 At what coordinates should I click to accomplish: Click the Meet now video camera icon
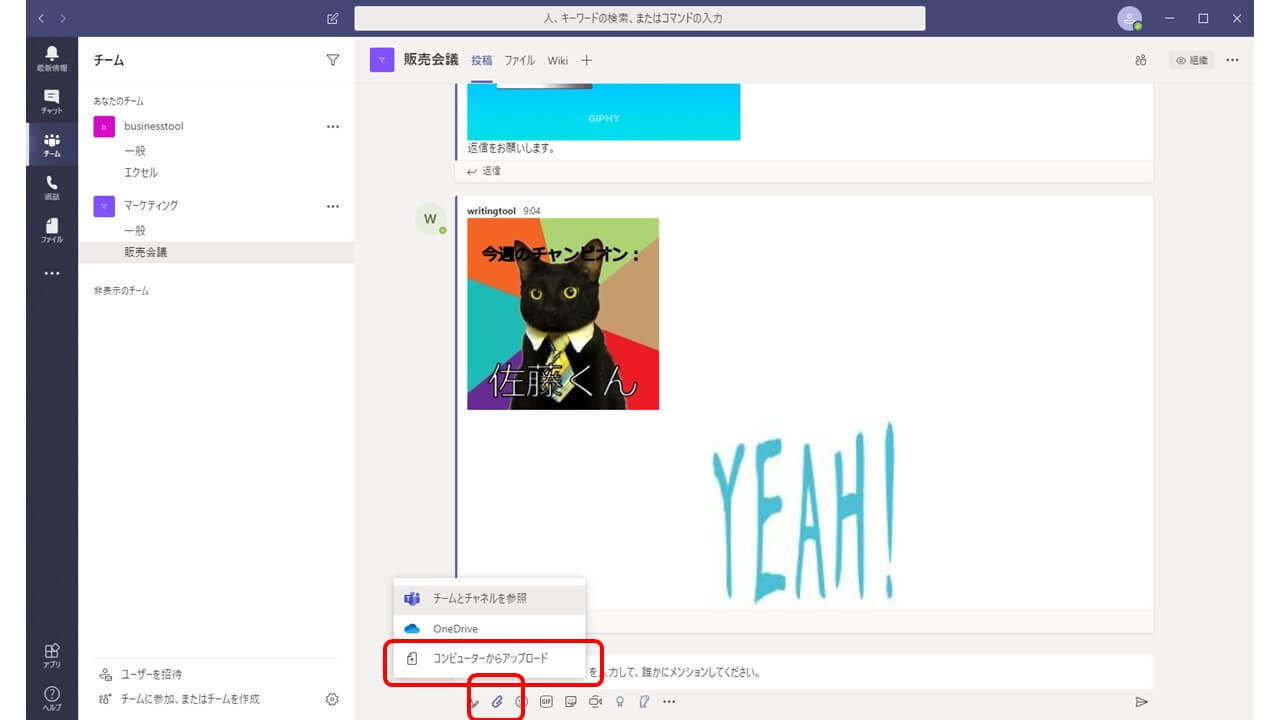click(595, 702)
